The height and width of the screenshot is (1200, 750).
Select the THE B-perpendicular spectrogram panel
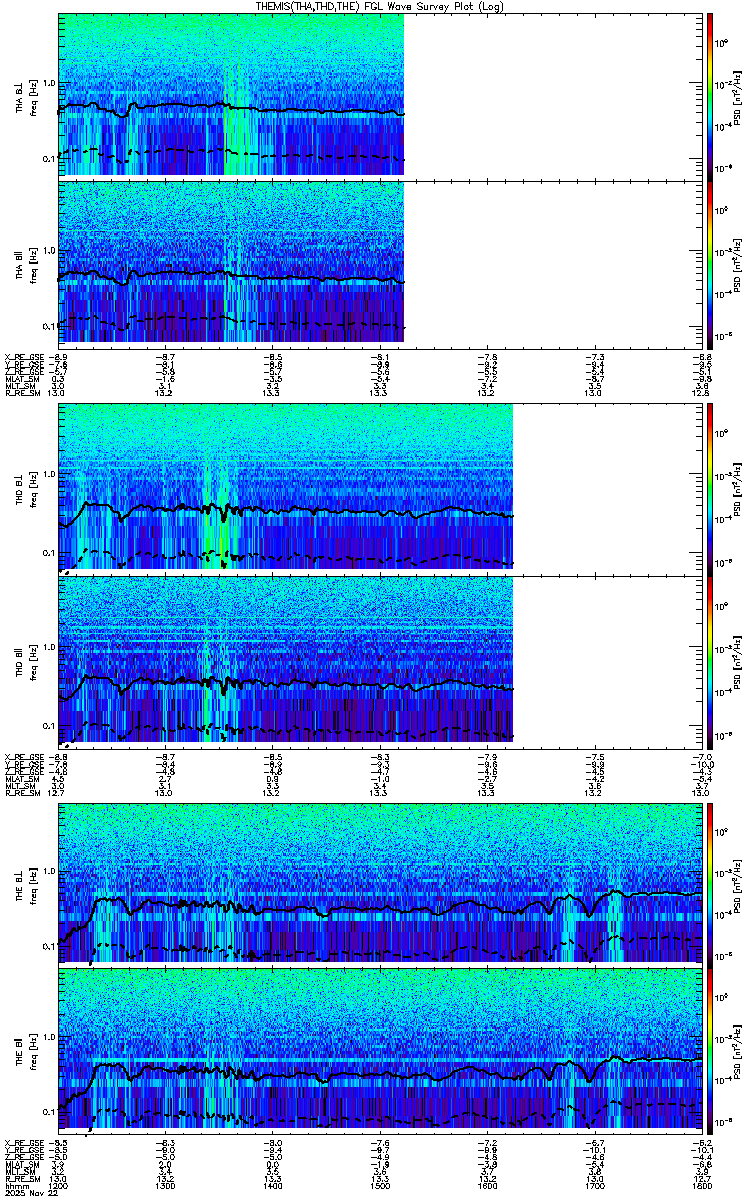(379, 881)
